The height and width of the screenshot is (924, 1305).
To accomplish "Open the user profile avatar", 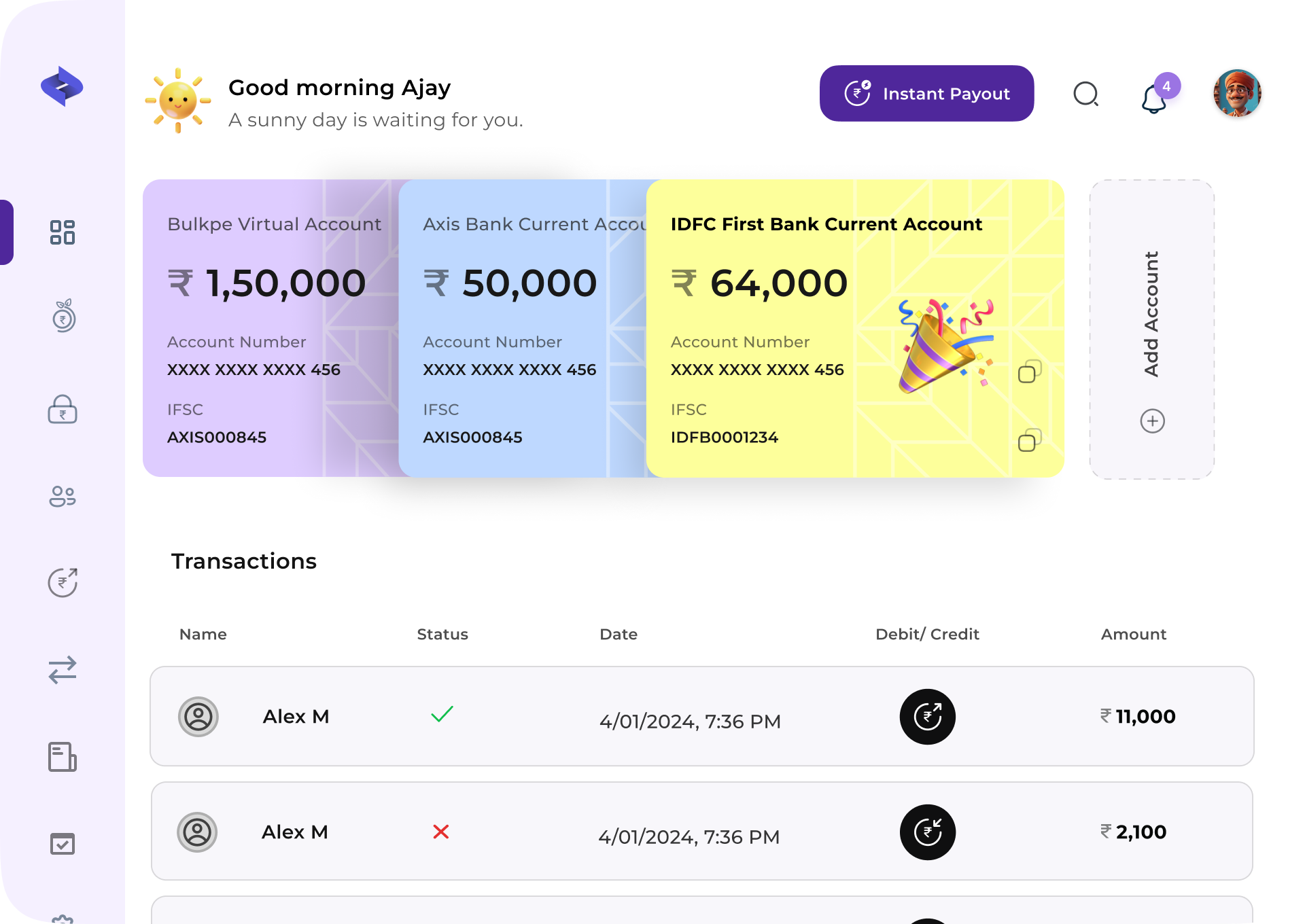I will (x=1237, y=94).
